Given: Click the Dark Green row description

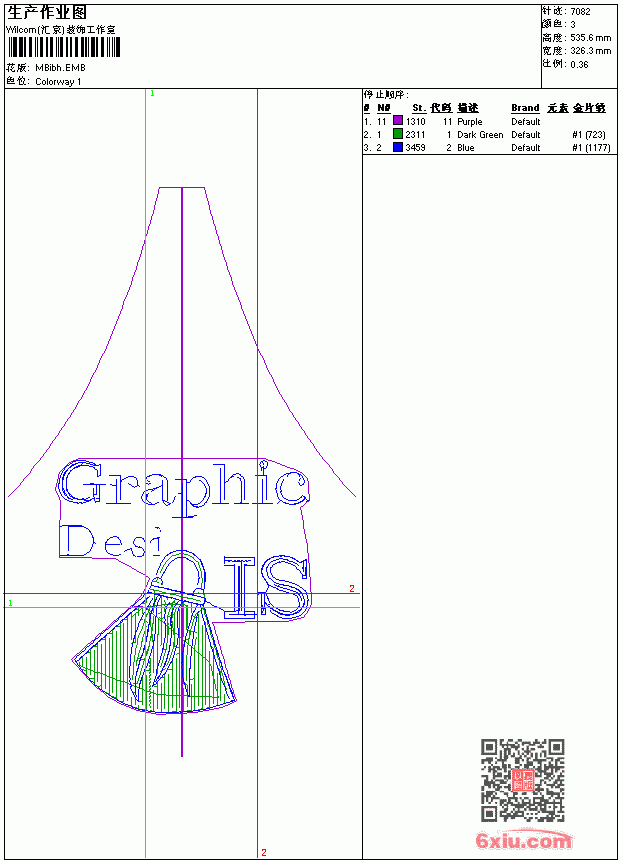Looking at the screenshot, I should click(480, 134).
